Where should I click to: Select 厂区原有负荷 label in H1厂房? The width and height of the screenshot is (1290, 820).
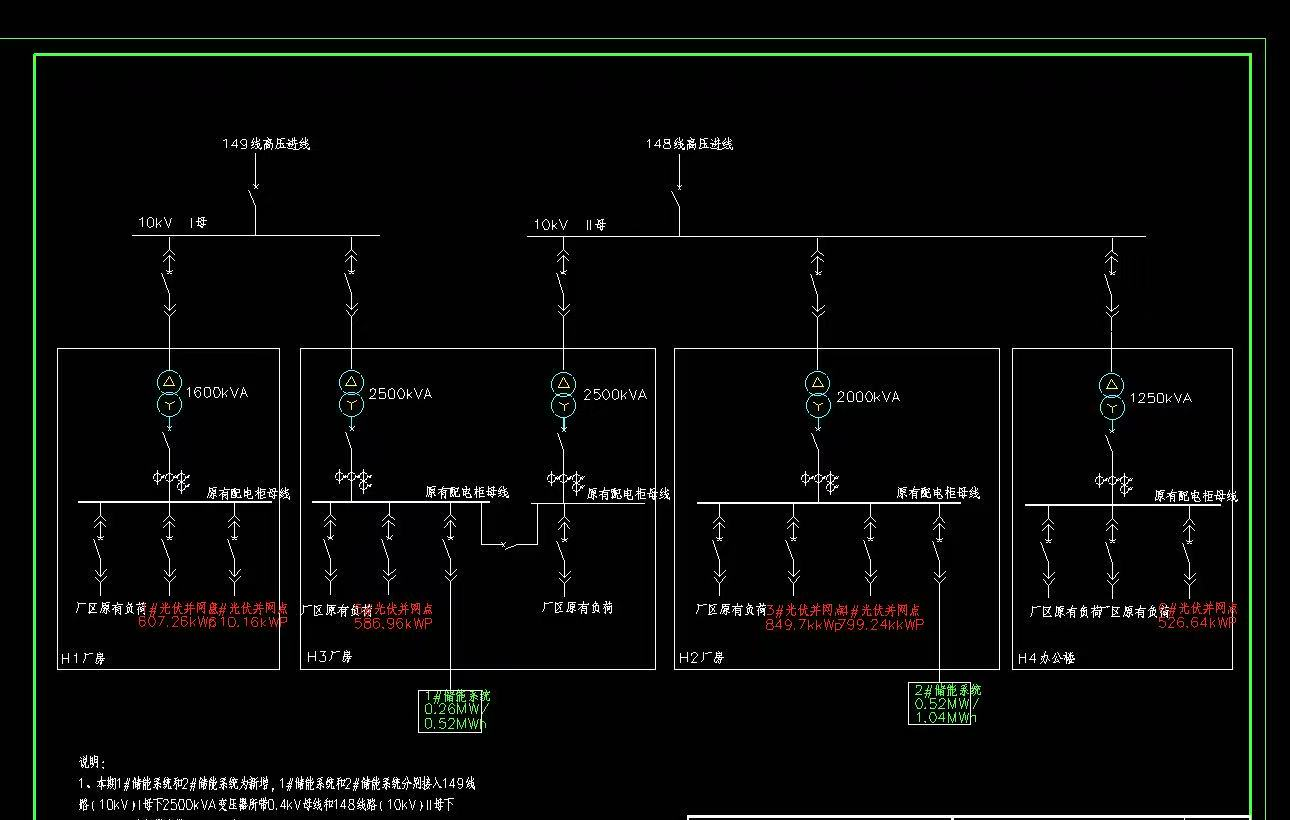coord(111,607)
